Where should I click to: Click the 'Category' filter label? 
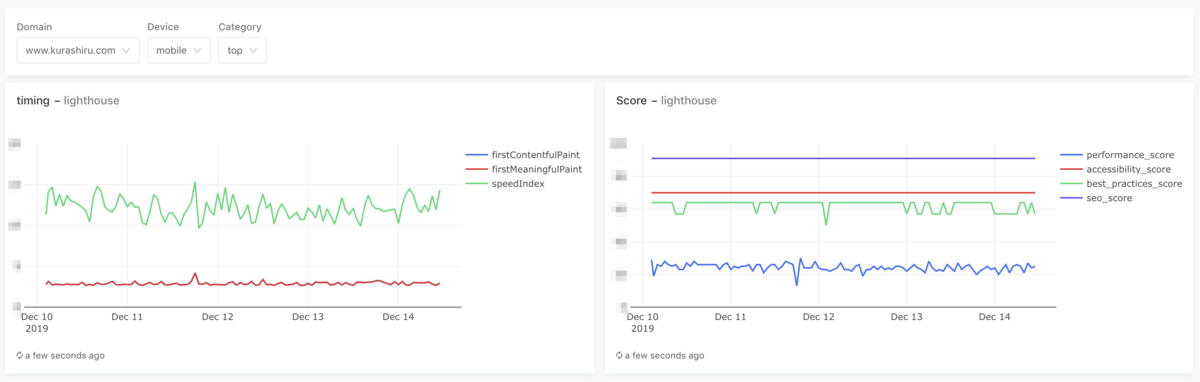[241, 26]
